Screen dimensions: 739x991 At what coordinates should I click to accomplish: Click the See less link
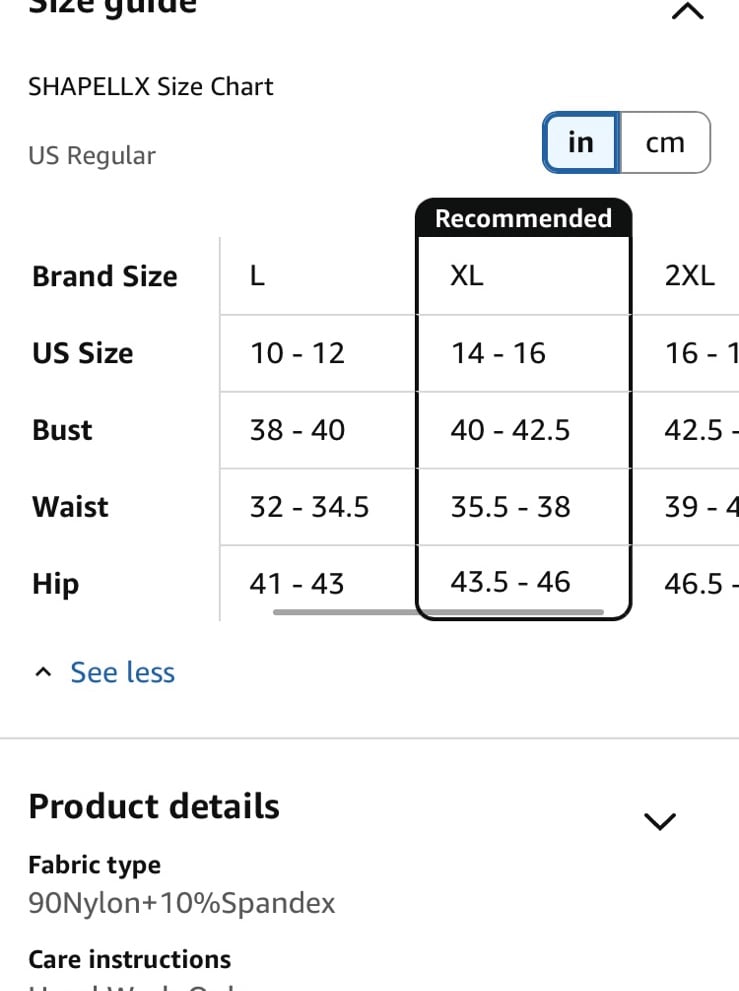[x=123, y=672]
